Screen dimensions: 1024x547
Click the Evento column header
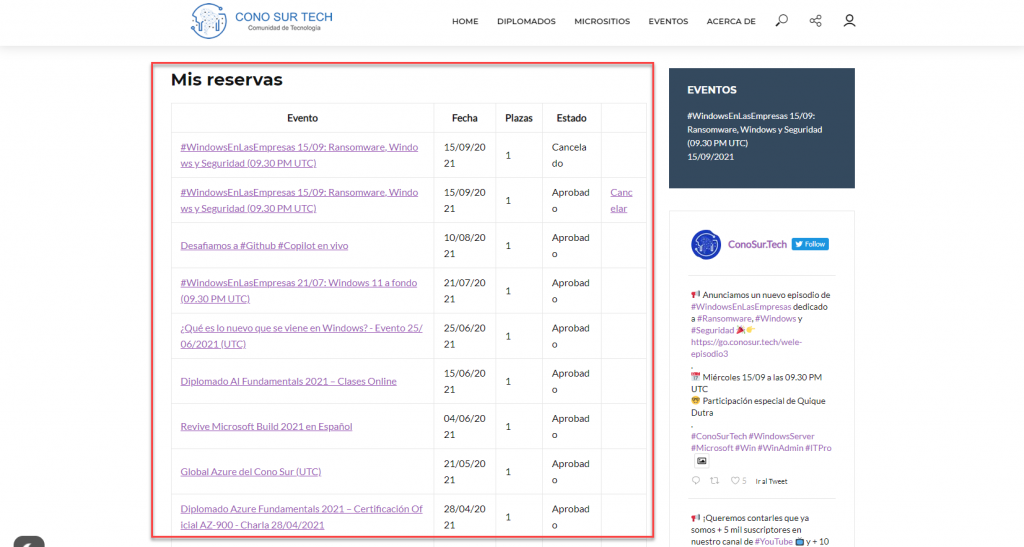point(302,118)
